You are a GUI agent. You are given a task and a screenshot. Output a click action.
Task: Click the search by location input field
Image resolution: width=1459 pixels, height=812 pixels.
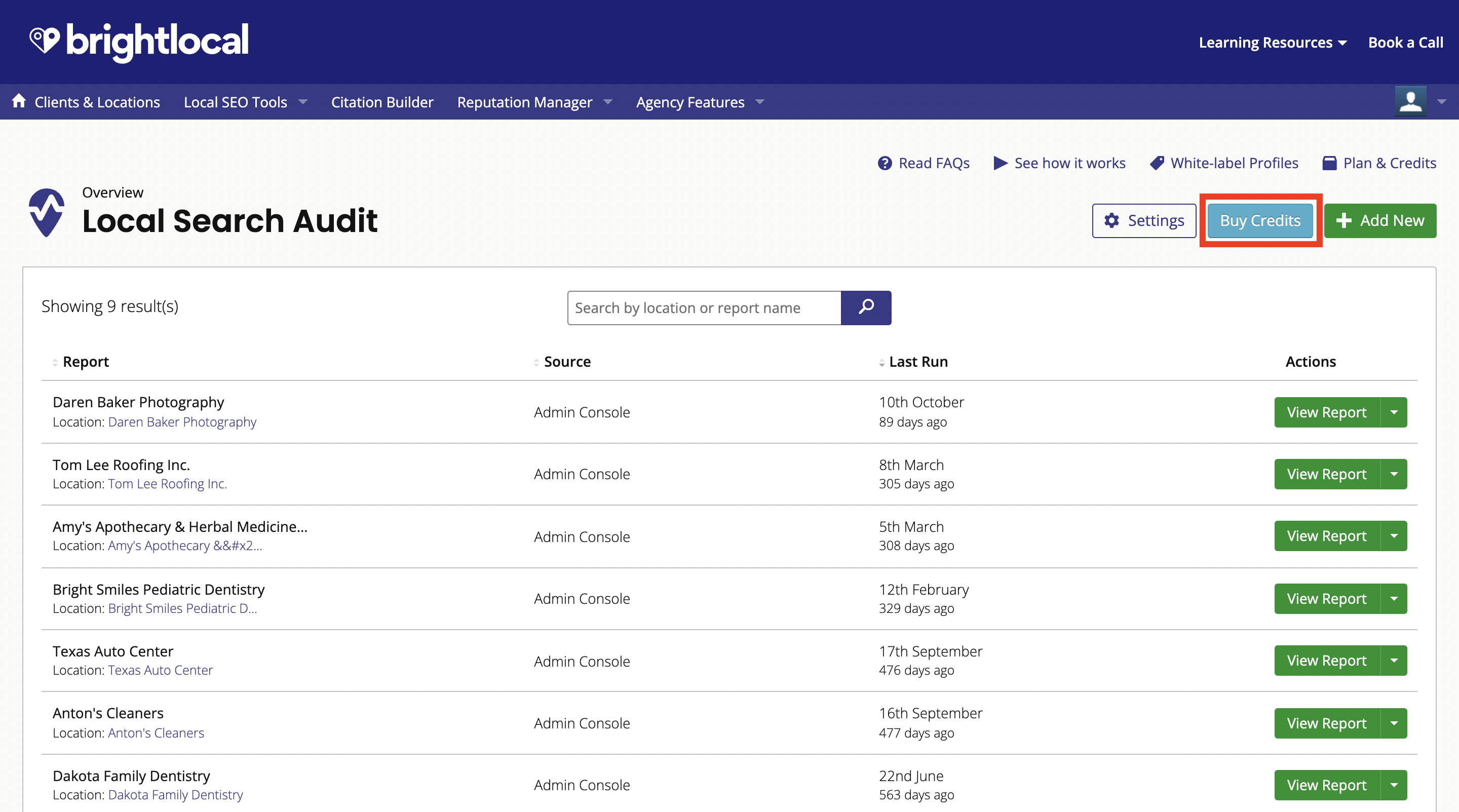click(x=704, y=307)
